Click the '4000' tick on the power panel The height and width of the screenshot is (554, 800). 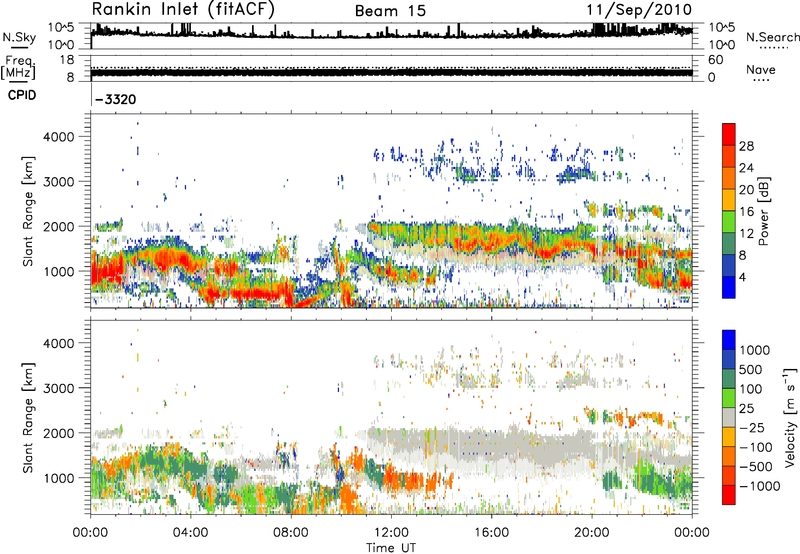pyautogui.click(x=59, y=137)
